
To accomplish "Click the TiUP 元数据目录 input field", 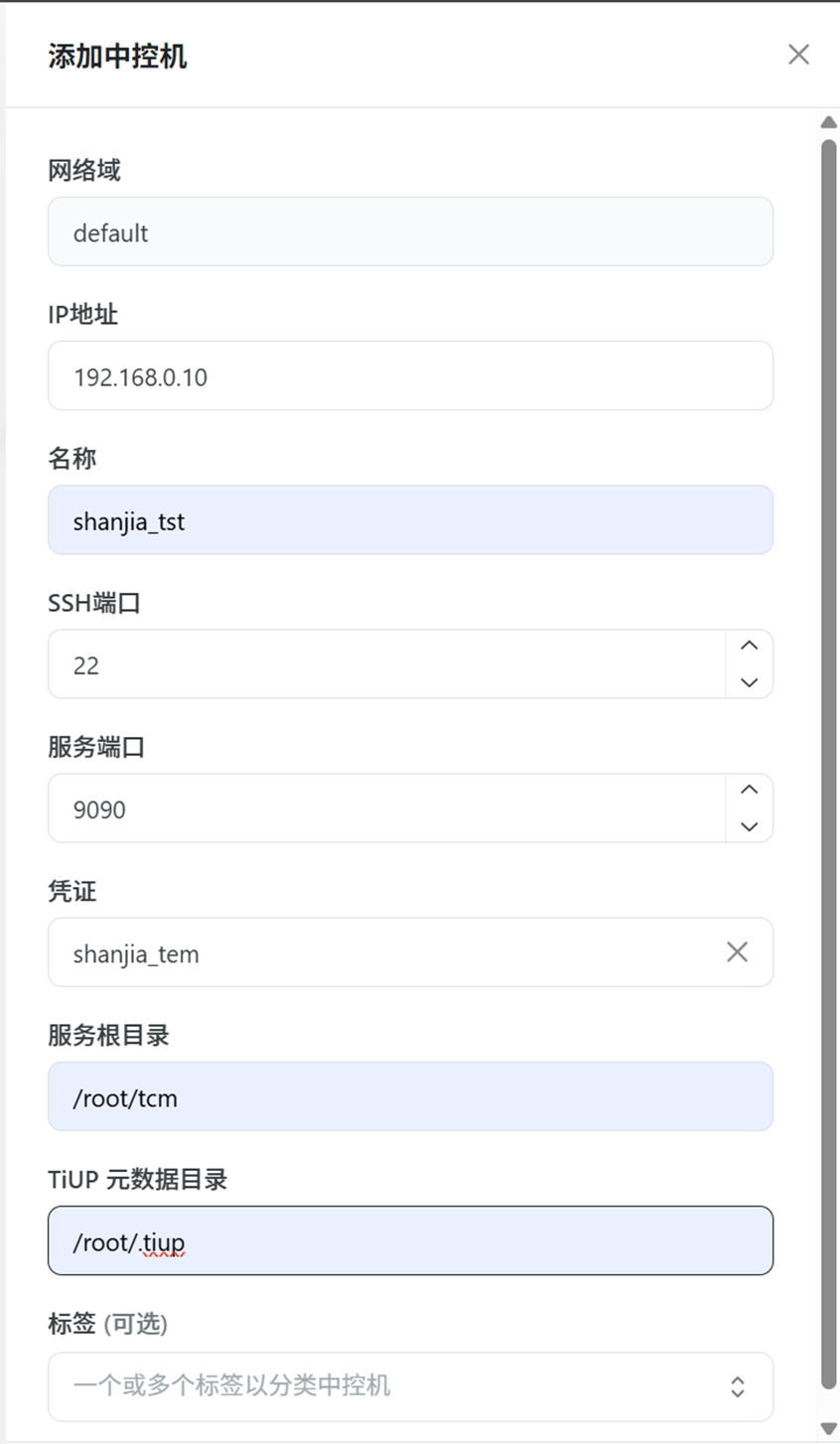I will pos(410,1240).
